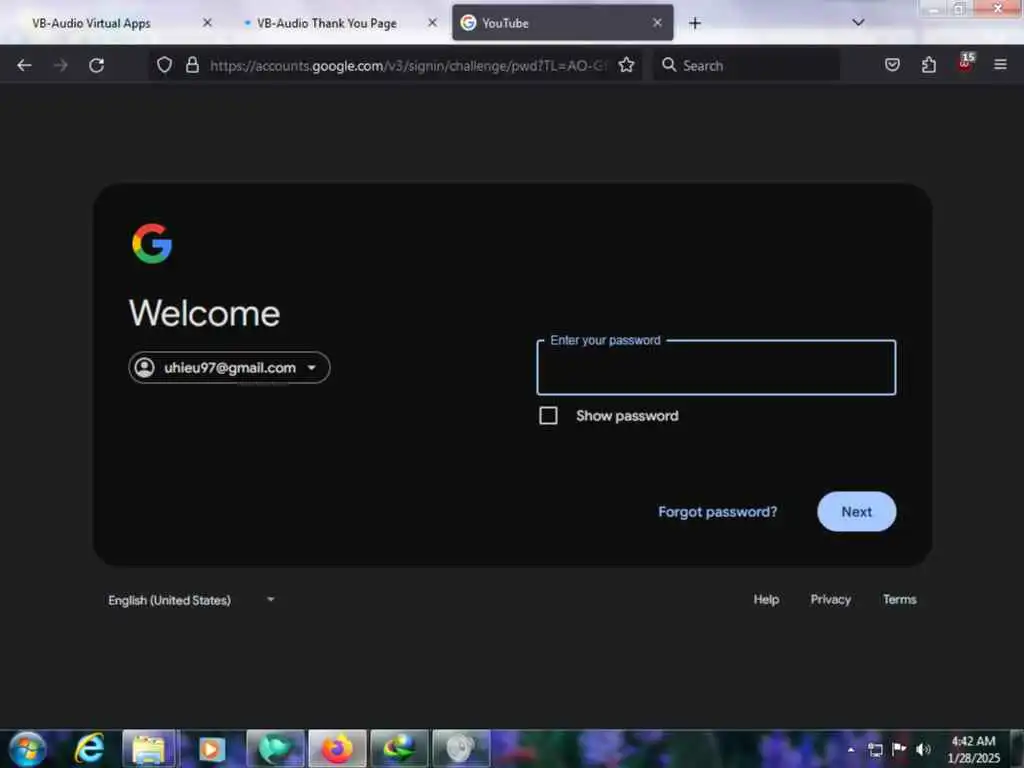Open the Extensions puzzle icon
This screenshot has height=768, width=1024.
929,65
